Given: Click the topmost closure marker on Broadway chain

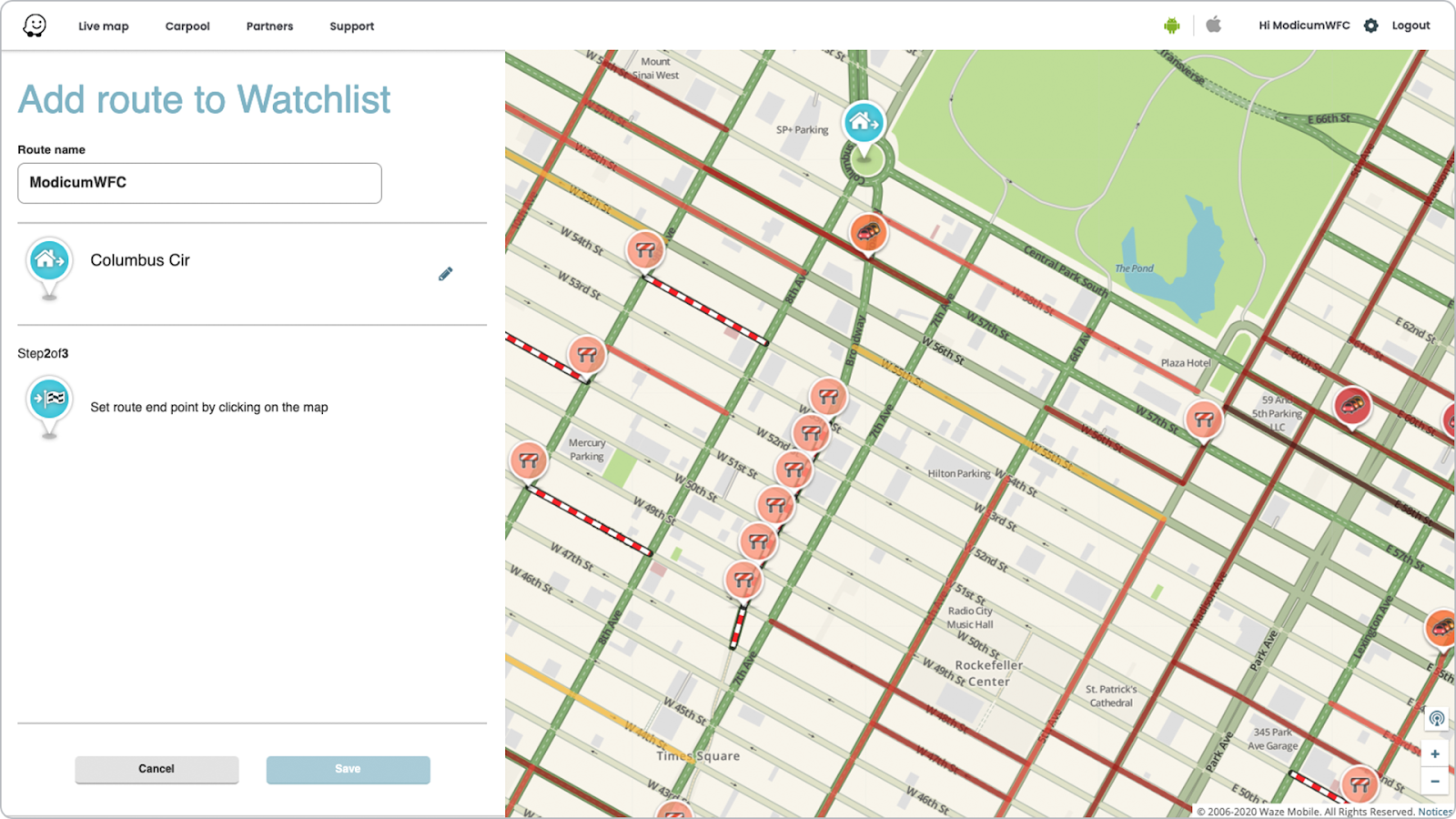Looking at the screenshot, I should (827, 396).
